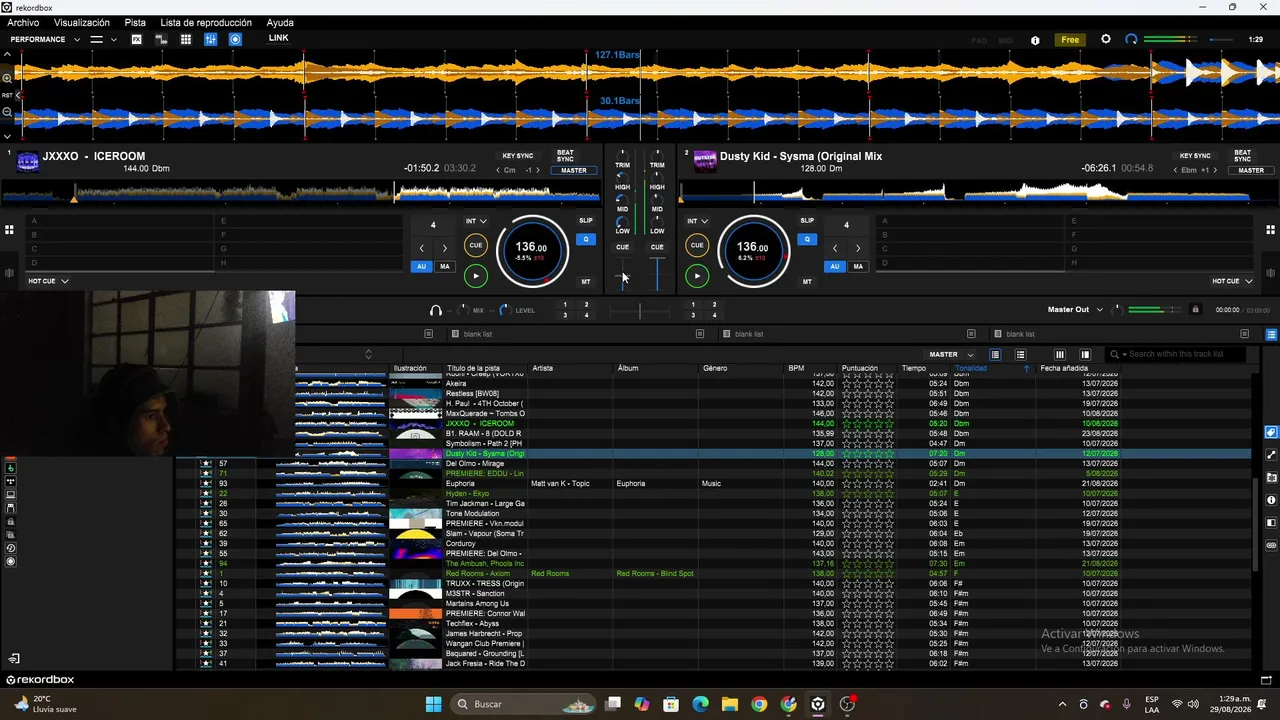Image resolution: width=1280 pixels, height=720 pixels.
Task: Click the blue sync status icon
Action: (x=1131, y=39)
